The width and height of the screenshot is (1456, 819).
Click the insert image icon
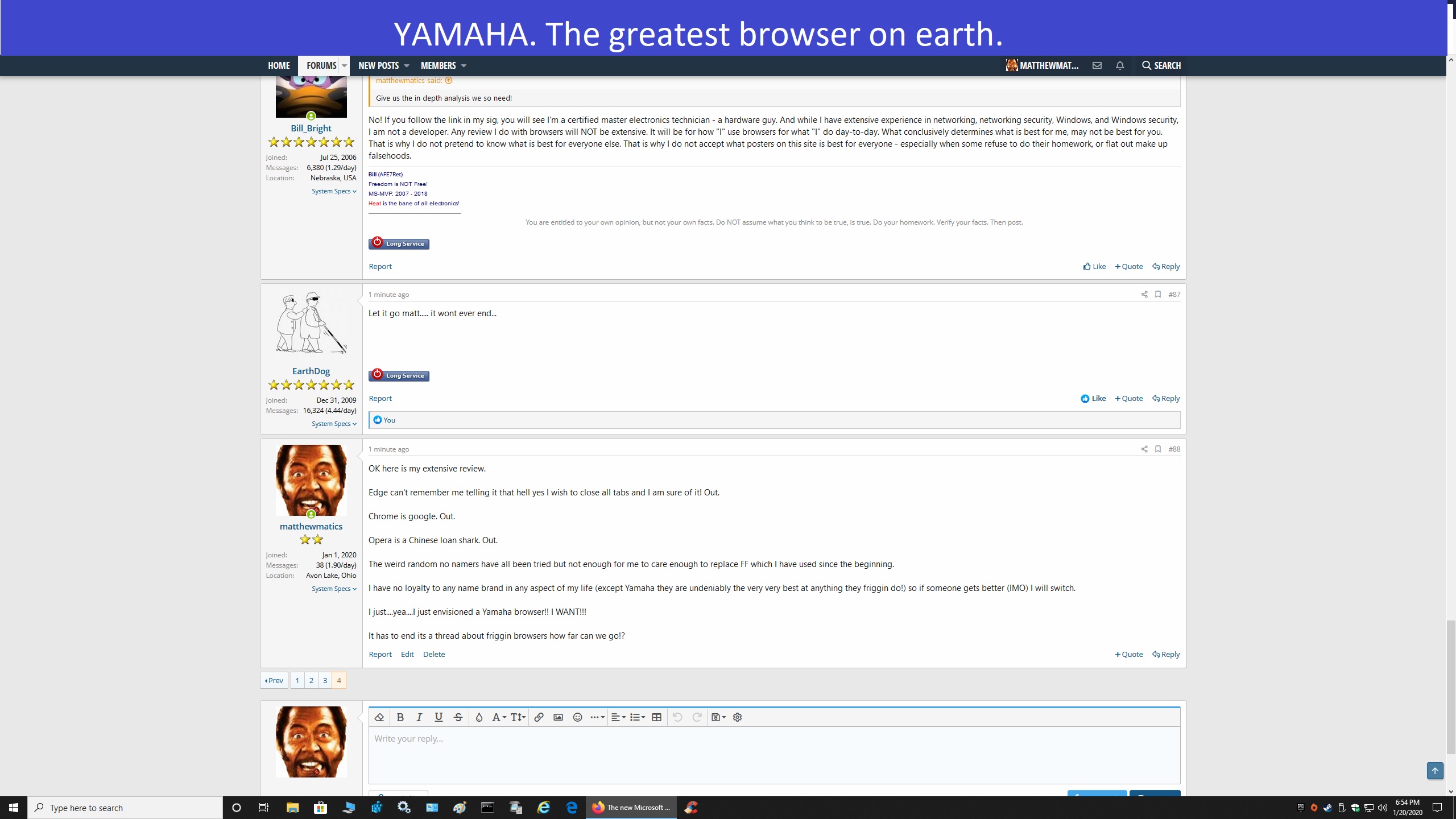point(558,717)
